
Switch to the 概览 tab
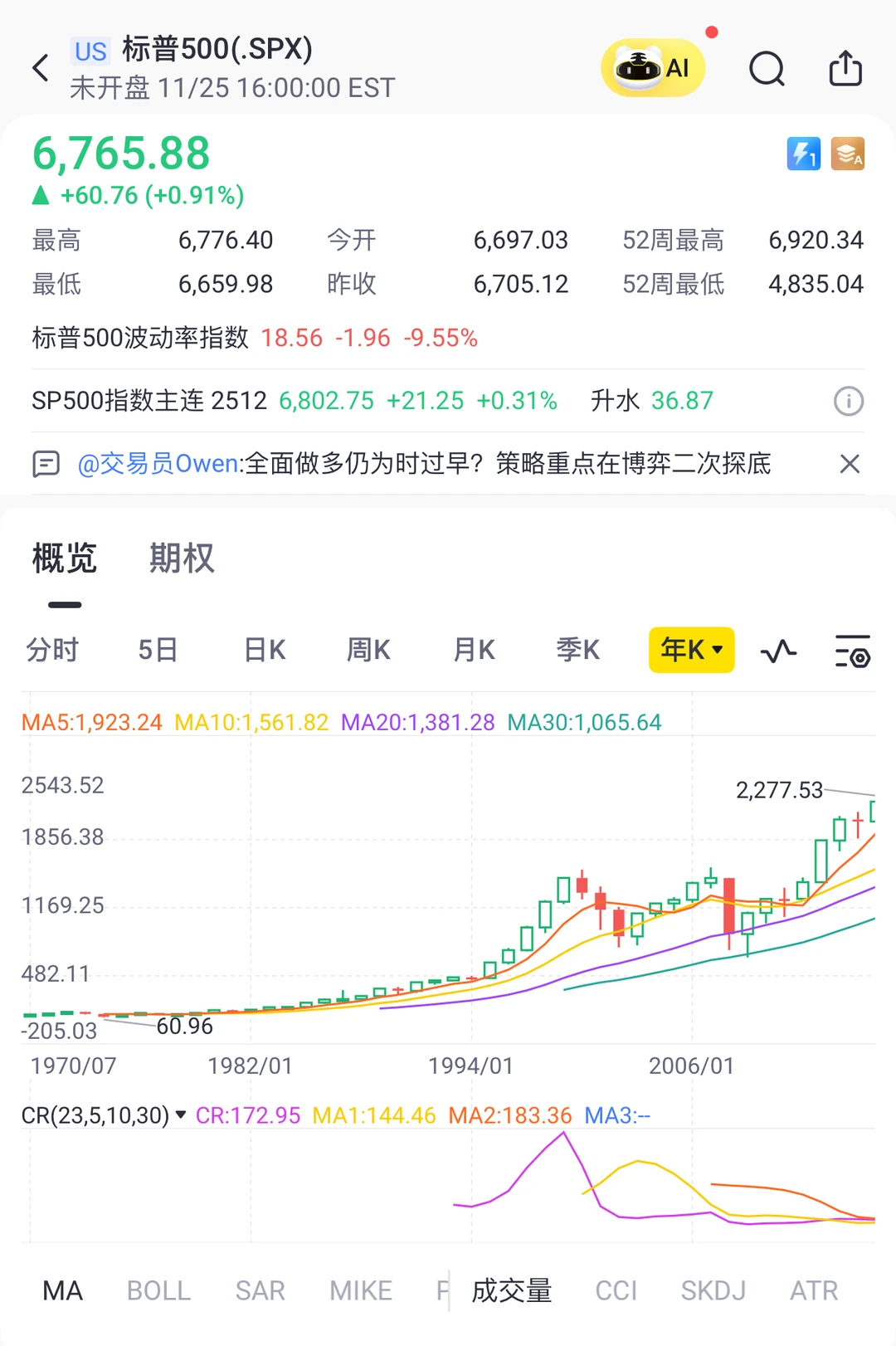[x=65, y=558]
